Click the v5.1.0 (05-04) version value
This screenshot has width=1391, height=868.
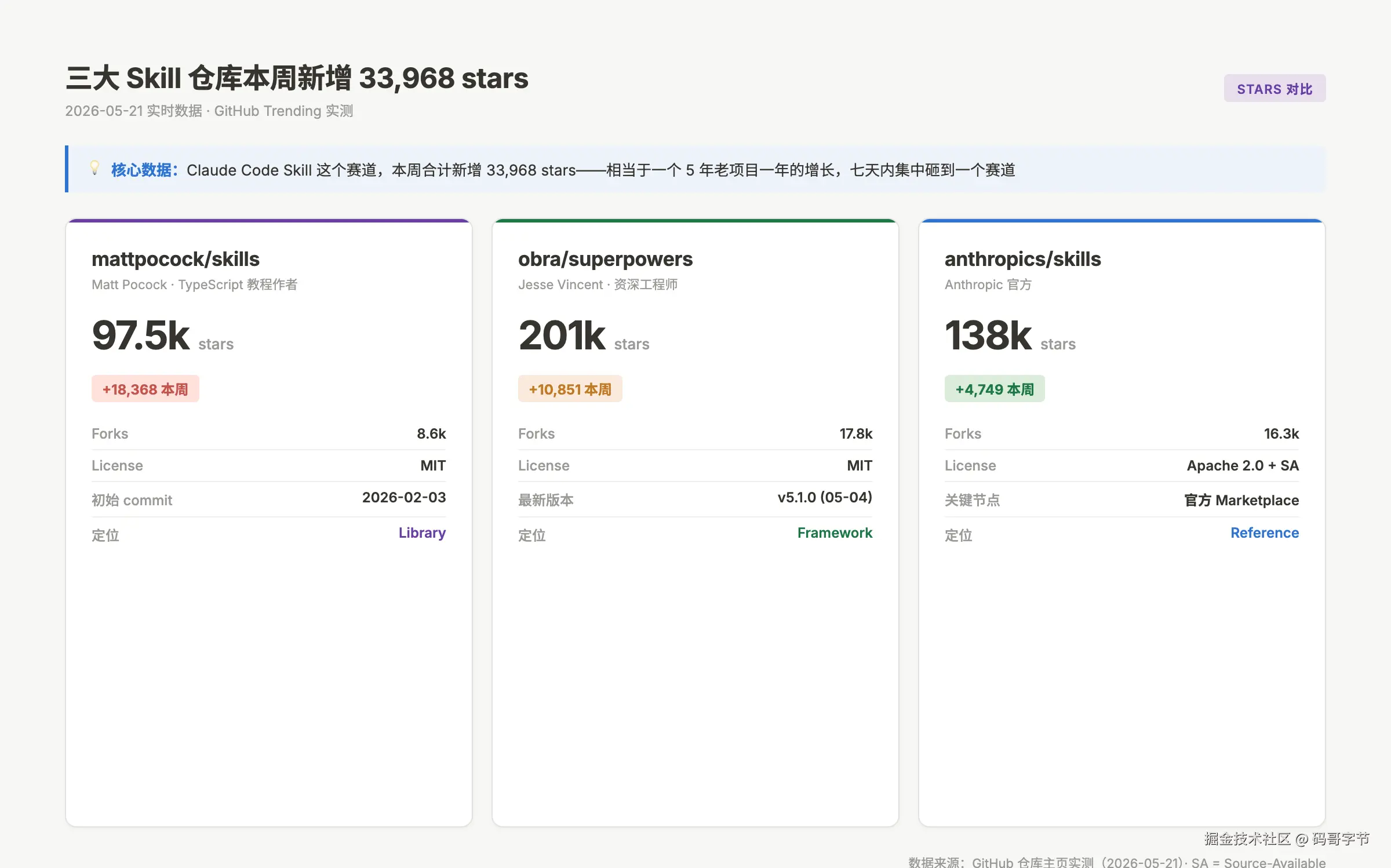825,497
